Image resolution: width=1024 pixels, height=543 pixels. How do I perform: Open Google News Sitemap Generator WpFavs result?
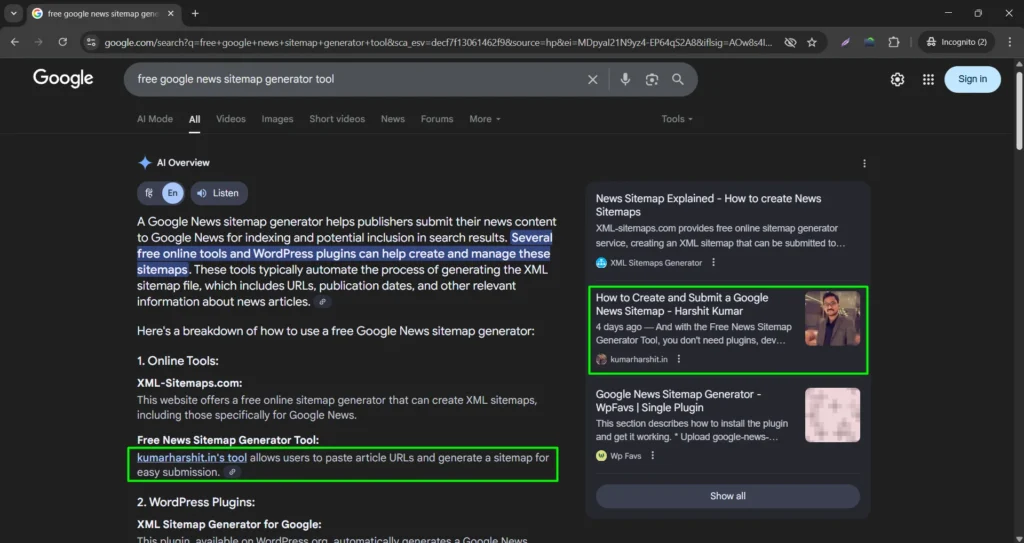[679, 401]
